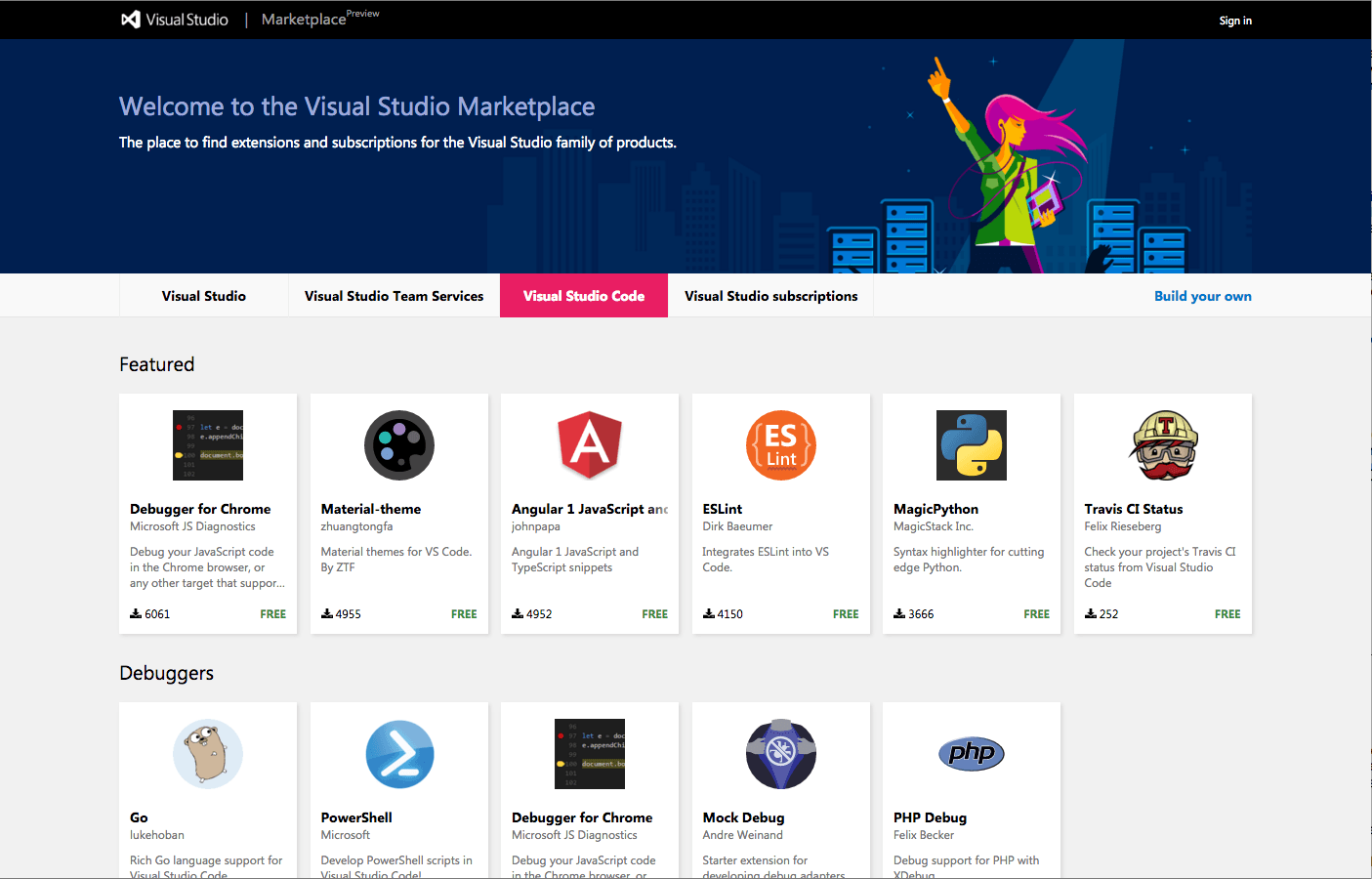Switch to the Visual Studio tab
Screen dimensions: 1372x879
point(203,296)
